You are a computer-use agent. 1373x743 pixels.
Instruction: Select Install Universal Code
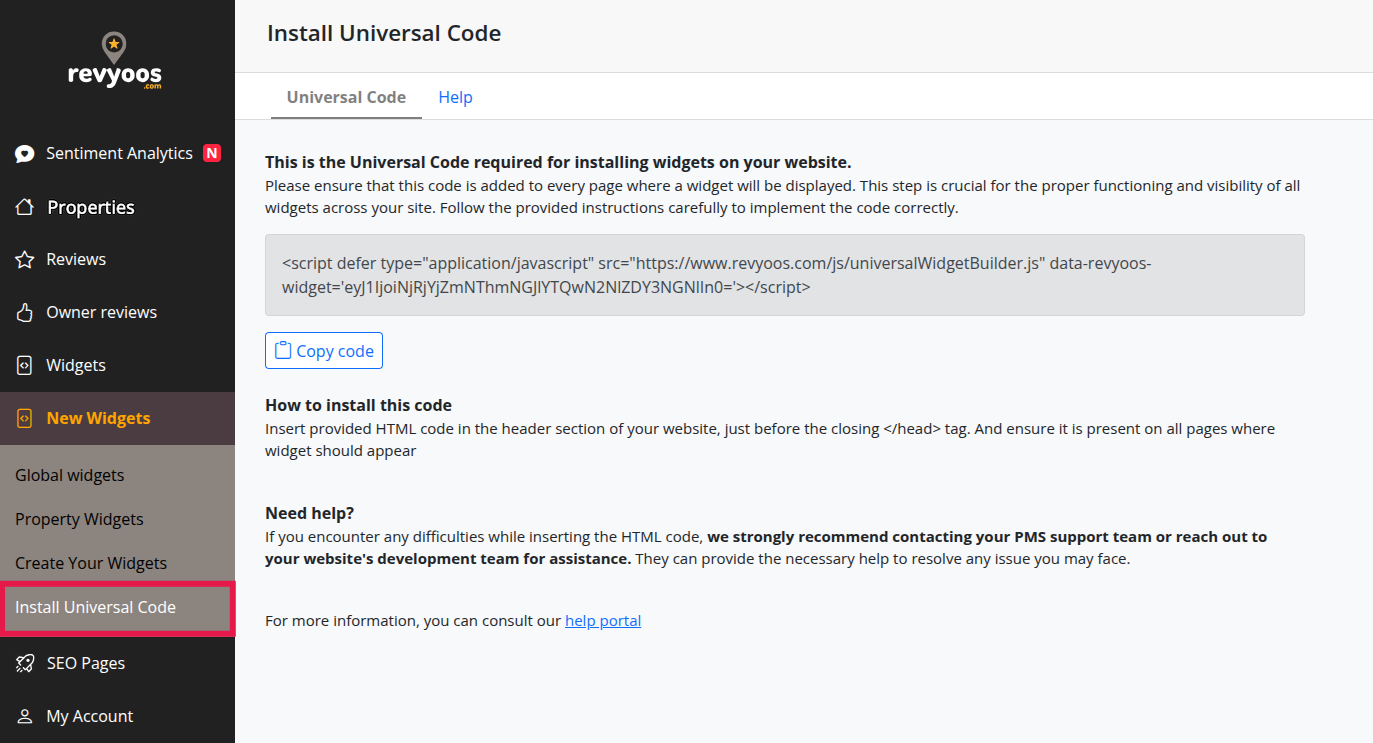[95, 606]
